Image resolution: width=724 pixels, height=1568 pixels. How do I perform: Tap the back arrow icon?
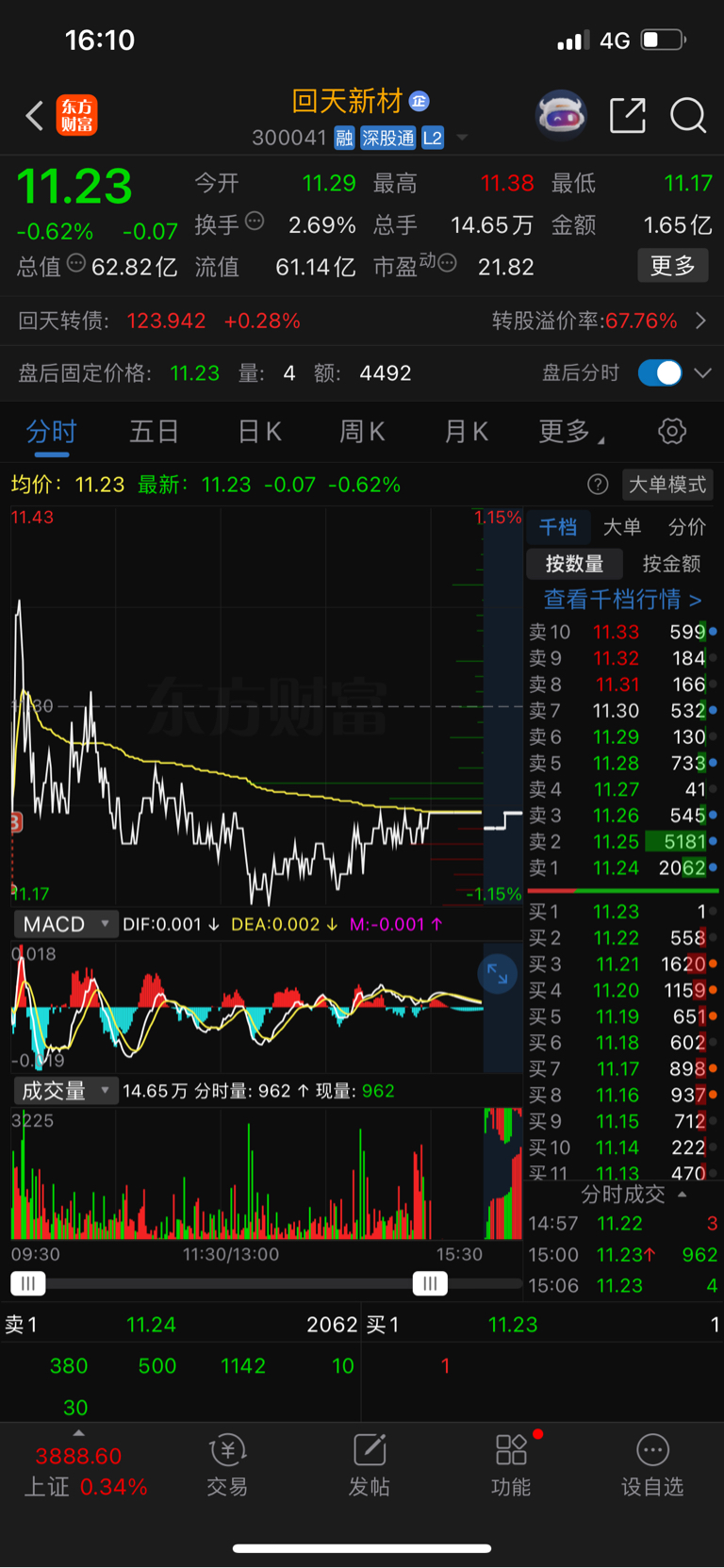click(x=35, y=116)
